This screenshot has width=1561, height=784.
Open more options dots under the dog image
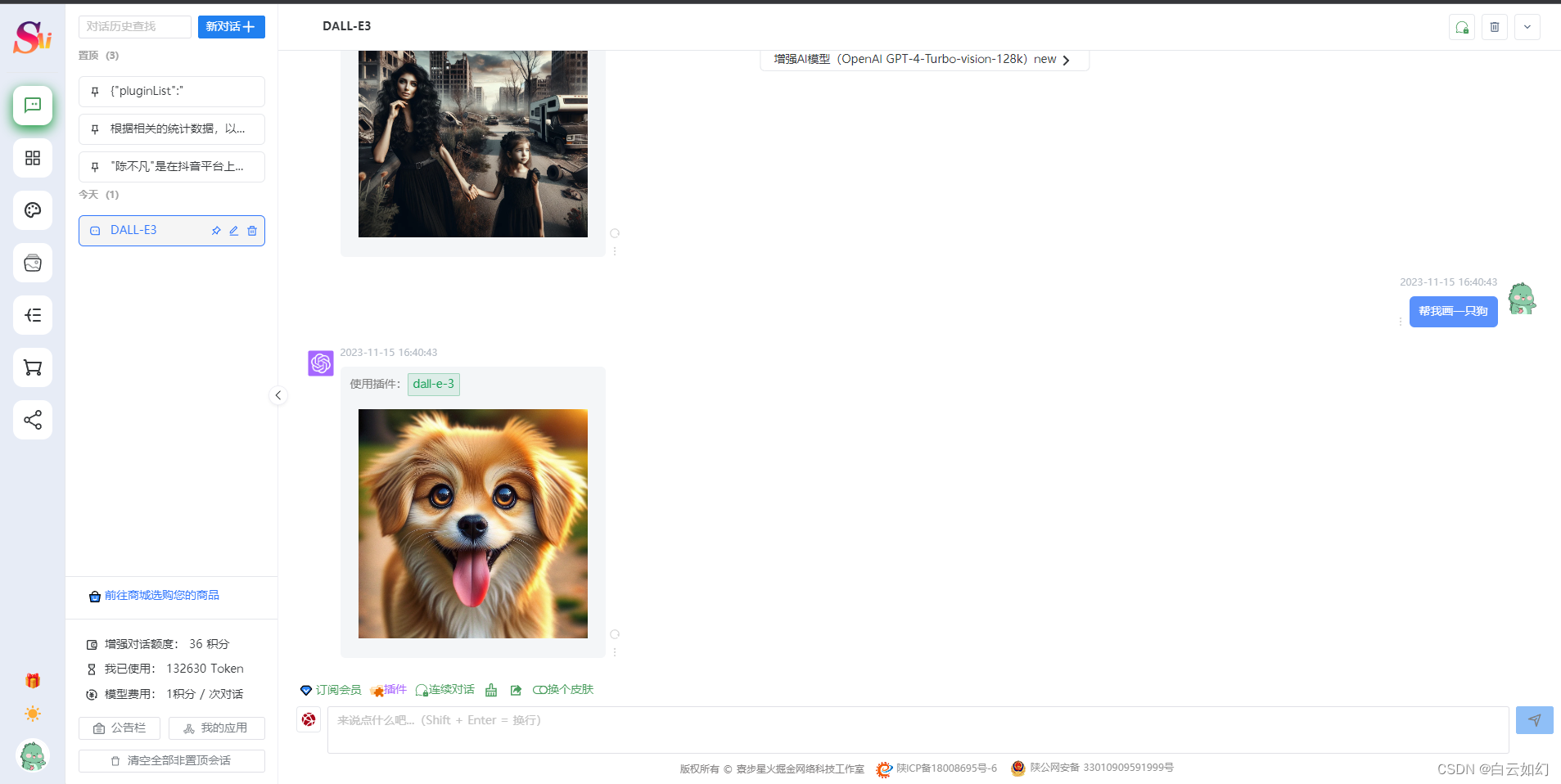coord(615,652)
